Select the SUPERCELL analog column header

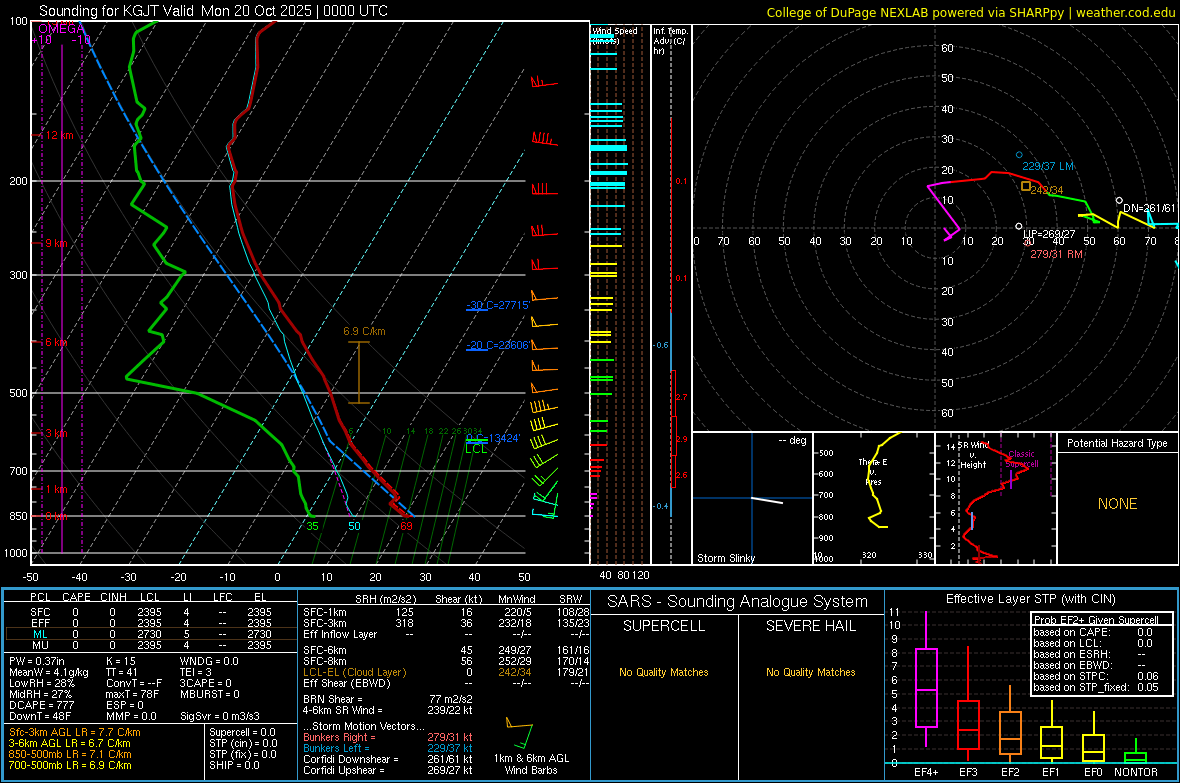(x=664, y=626)
